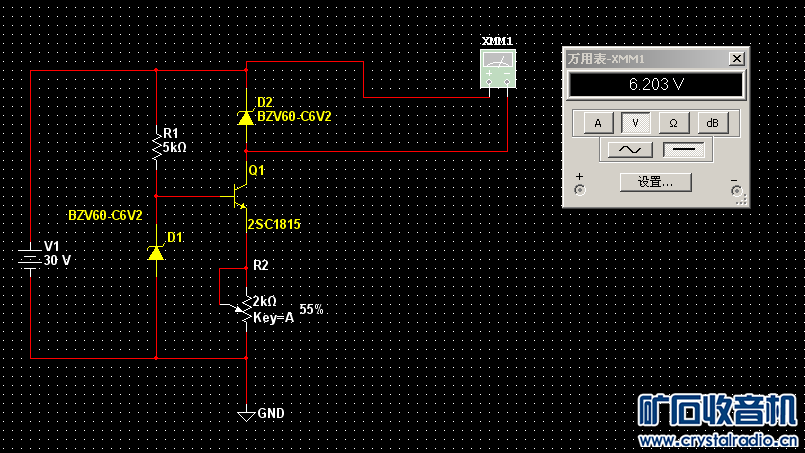Switch multimeter to voltmeter mode V
The height and width of the screenshot is (453, 805).
click(636, 123)
